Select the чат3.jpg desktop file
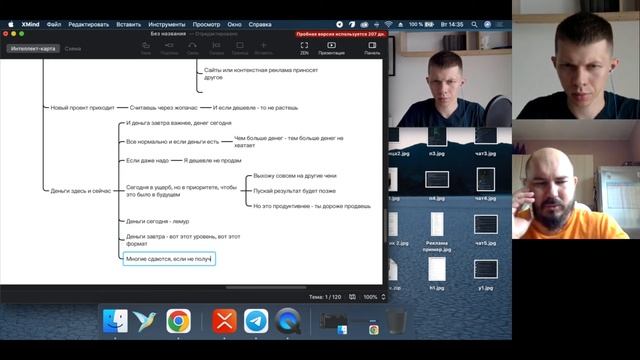The width and height of the screenshot is (640, 360). click(x=485, y=141)
